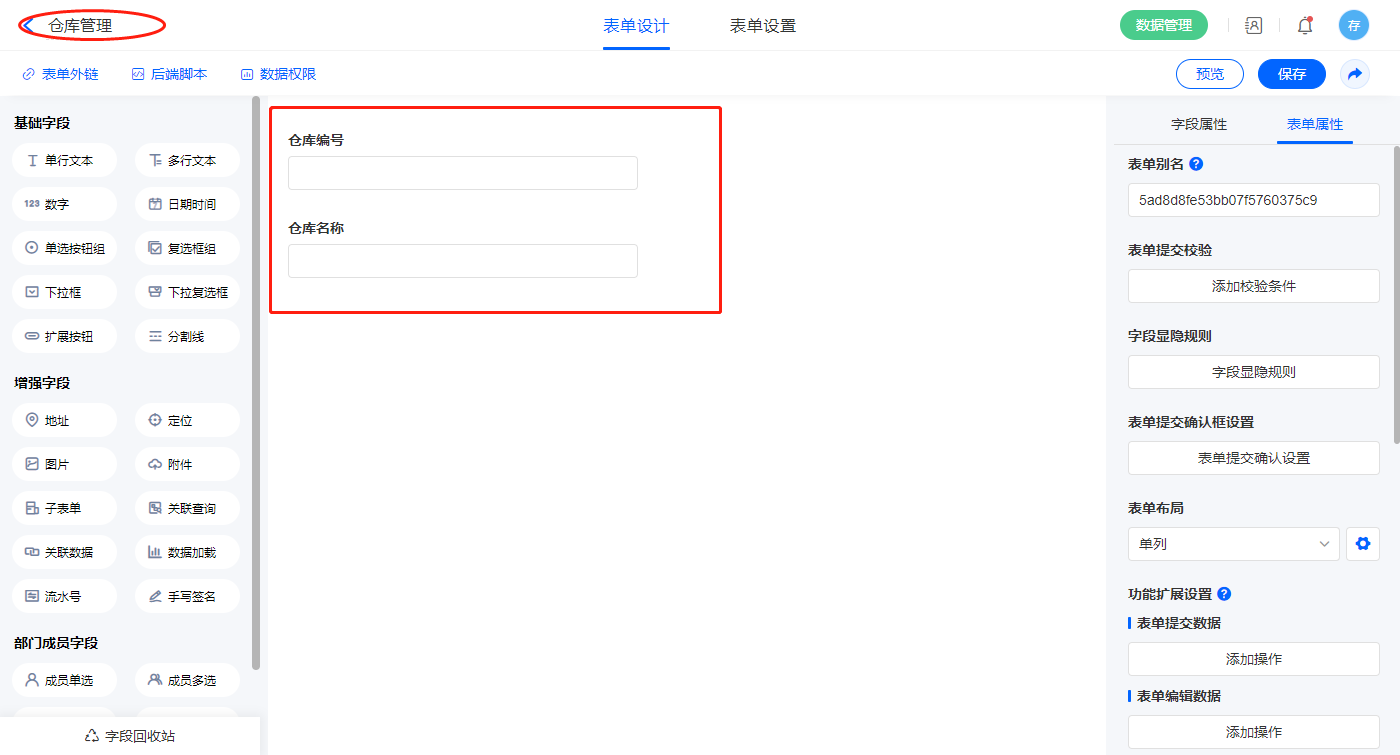
Task: Add a 下拉框 field from the palette
Action: [x=65, y=292]
